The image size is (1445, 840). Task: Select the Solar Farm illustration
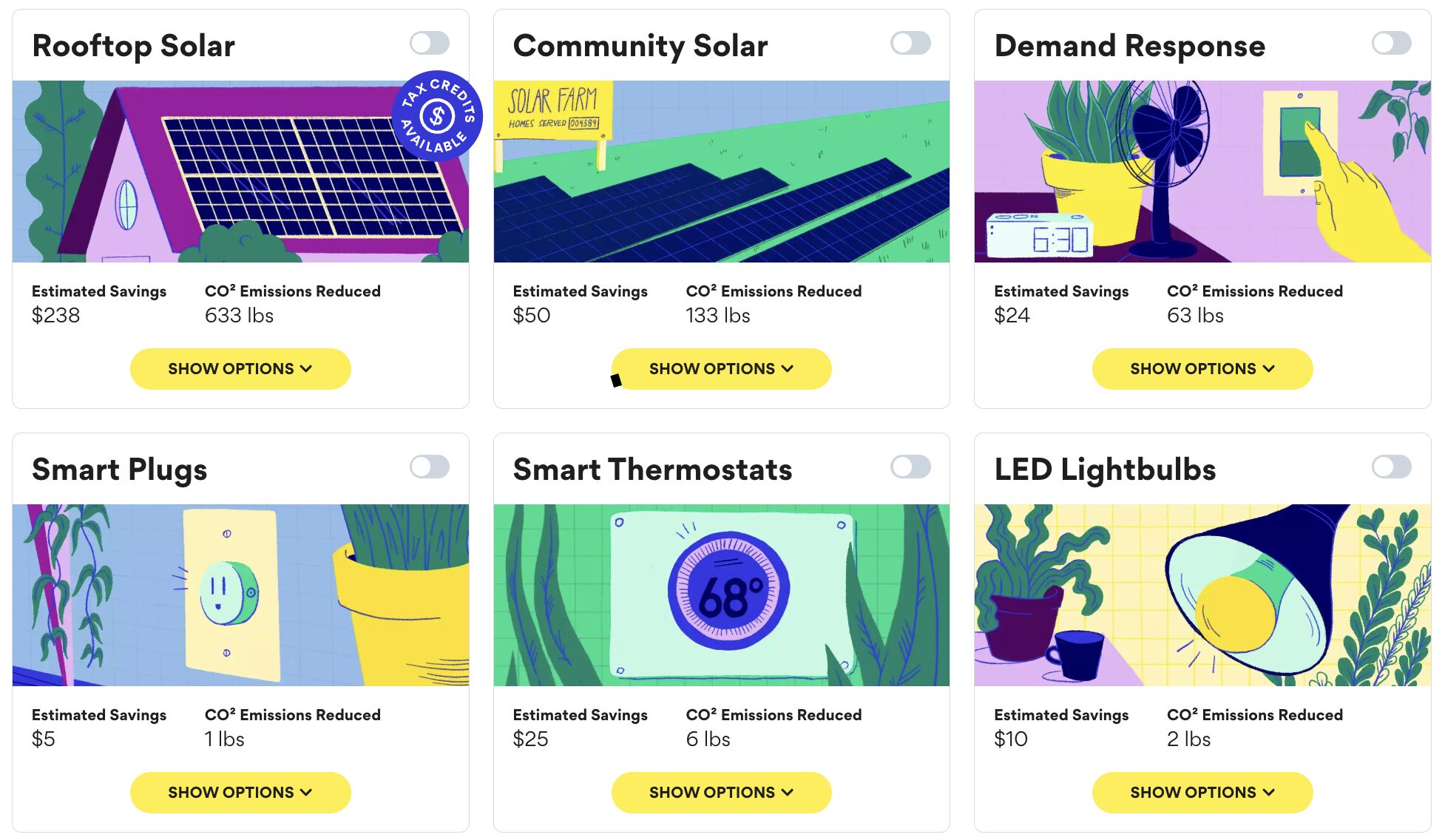(721, 172)
